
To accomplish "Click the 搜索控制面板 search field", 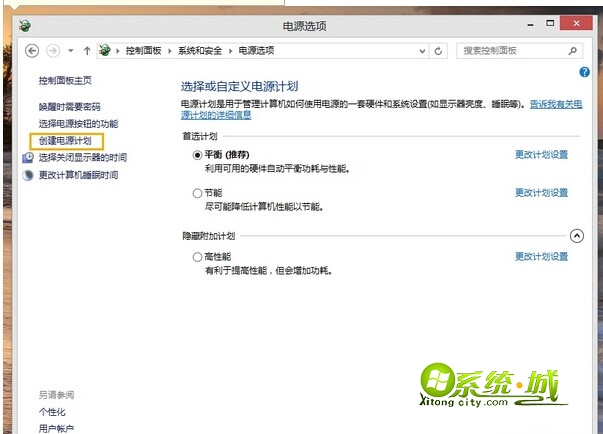I will coord(510,50).
